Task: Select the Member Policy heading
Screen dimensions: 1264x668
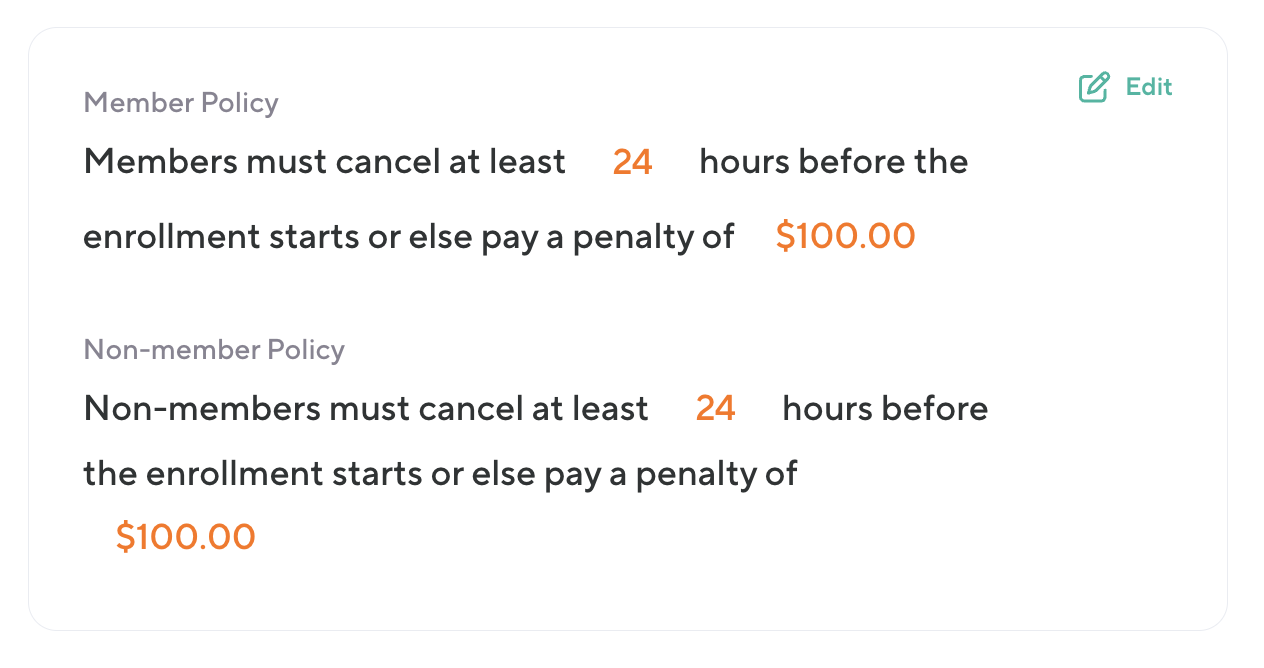Action: [181, 103]
